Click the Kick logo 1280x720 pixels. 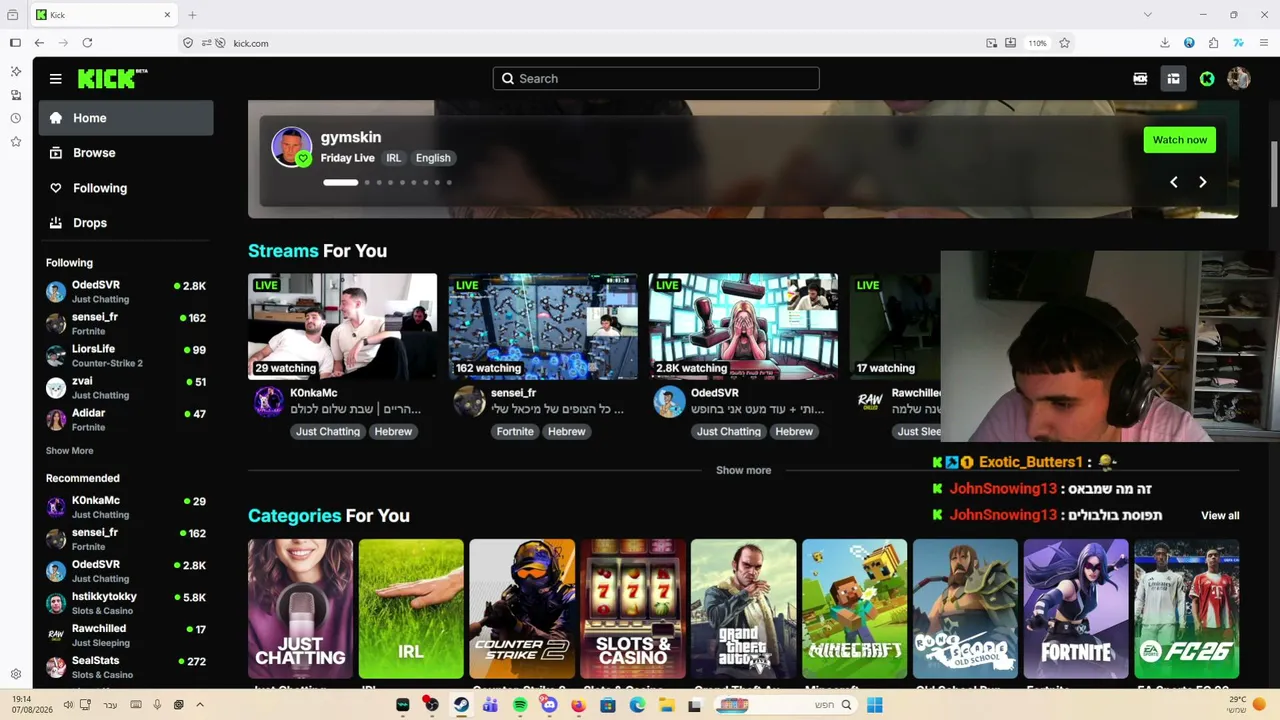point(112,79)
